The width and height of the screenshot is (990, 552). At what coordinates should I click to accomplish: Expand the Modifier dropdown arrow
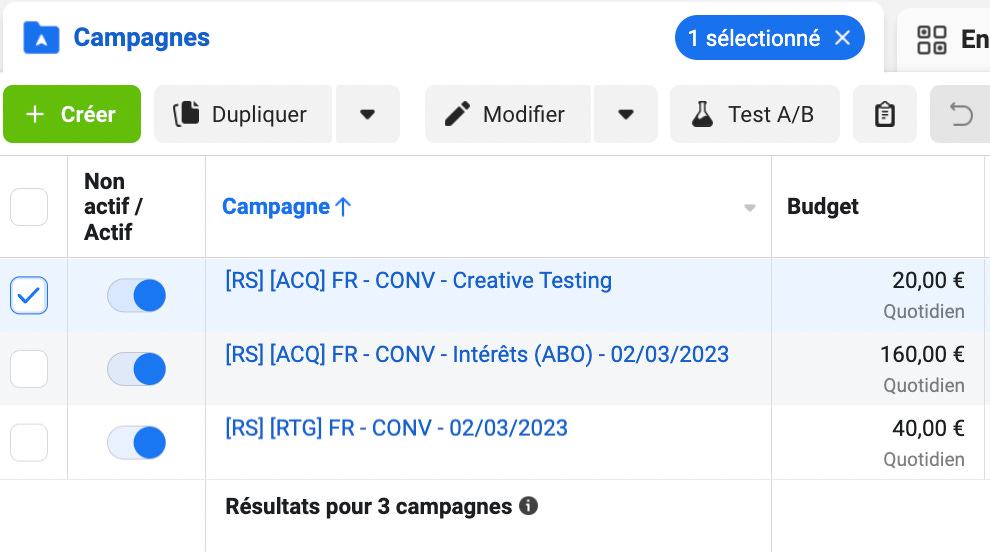click(626, 114)
